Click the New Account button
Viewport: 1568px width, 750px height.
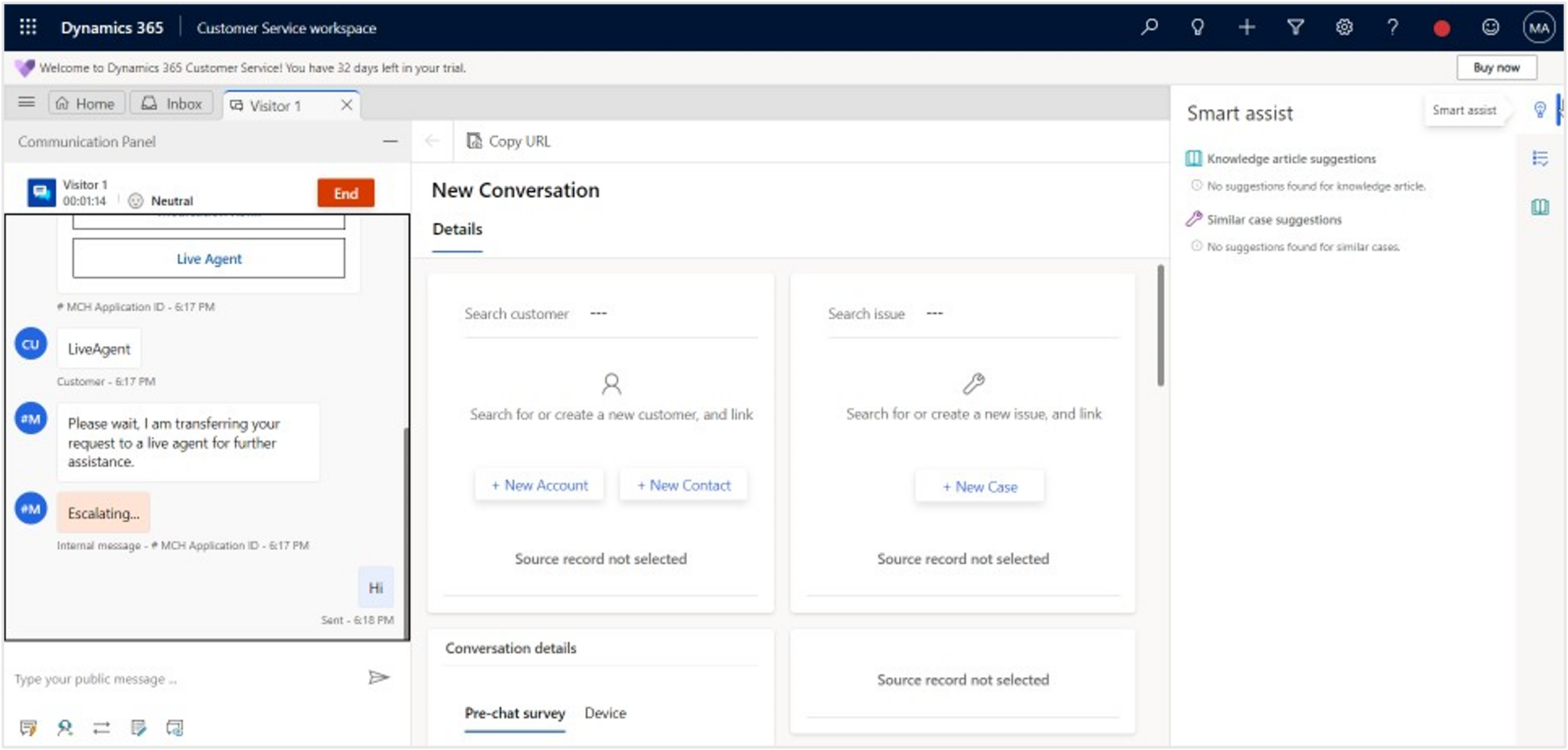539,485
